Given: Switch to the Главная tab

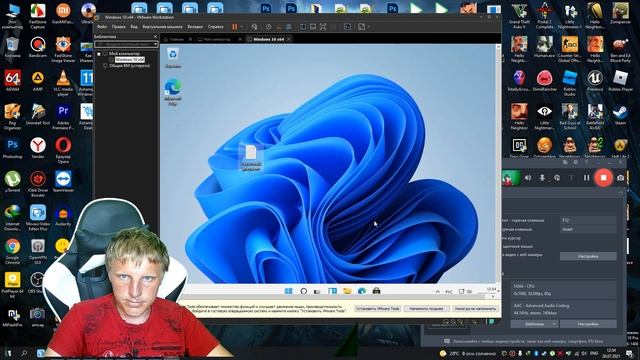Looking at the screenshot, I should coord(177,40).
